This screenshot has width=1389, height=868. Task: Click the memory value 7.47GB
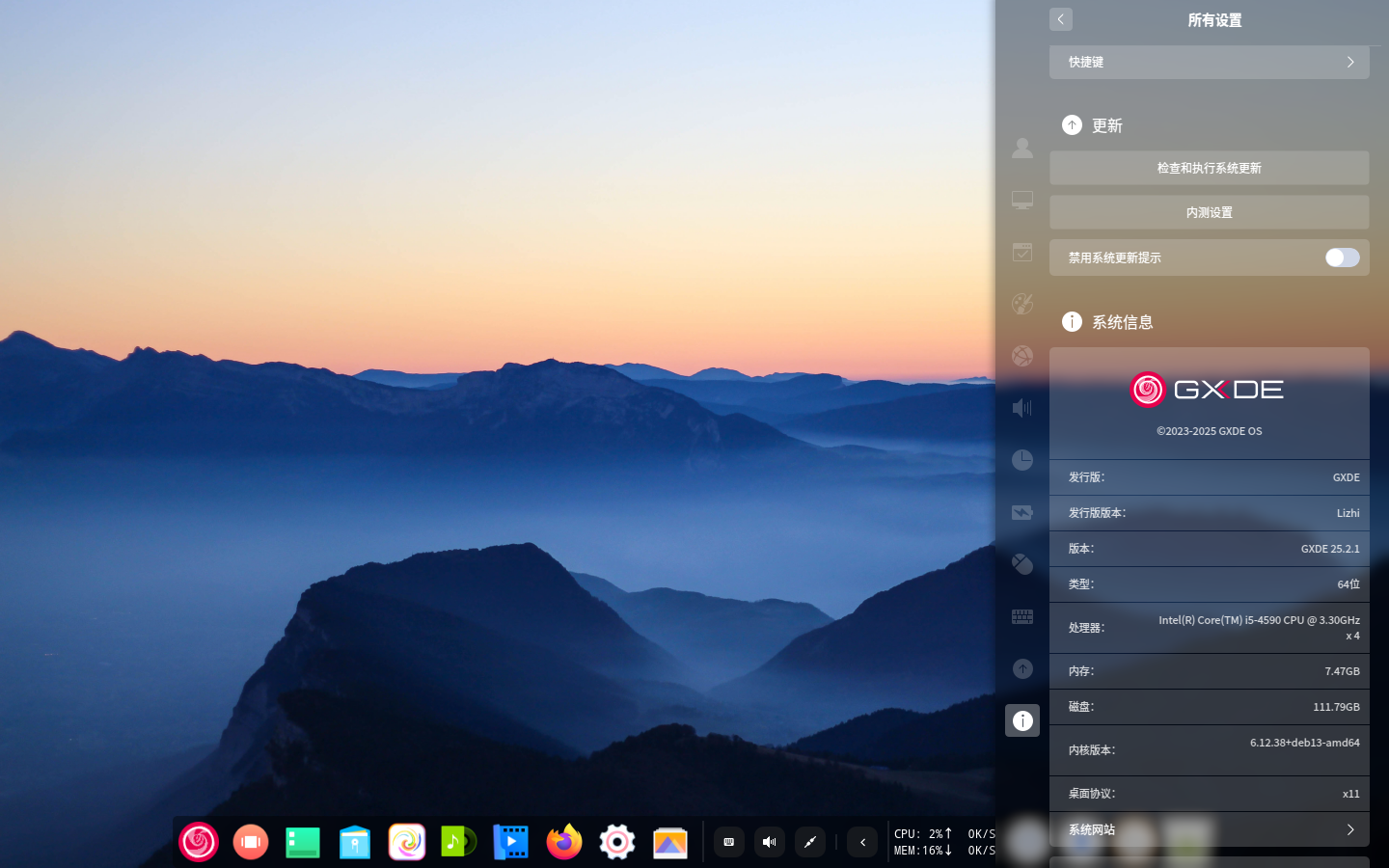coord(1342,671)
